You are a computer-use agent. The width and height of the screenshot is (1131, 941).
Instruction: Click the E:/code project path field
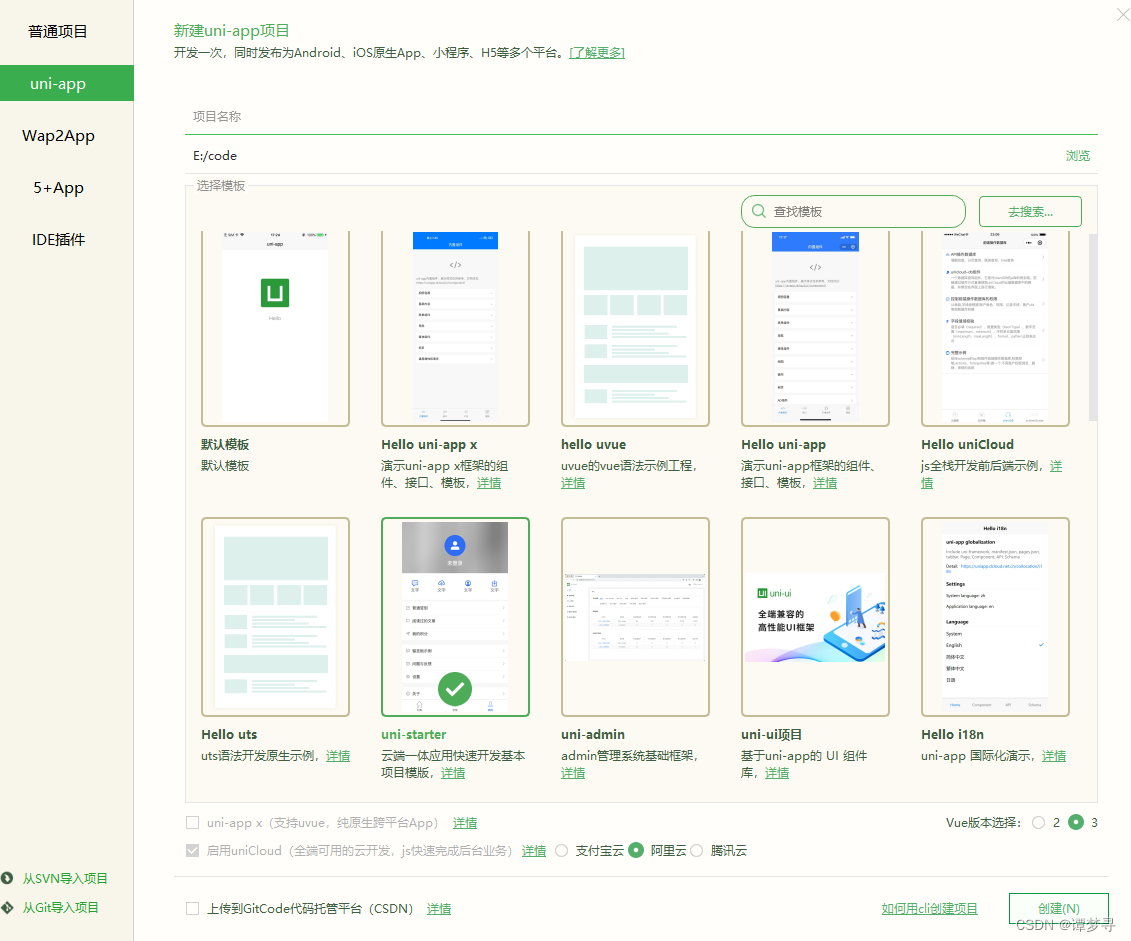(x=624, y=156)
